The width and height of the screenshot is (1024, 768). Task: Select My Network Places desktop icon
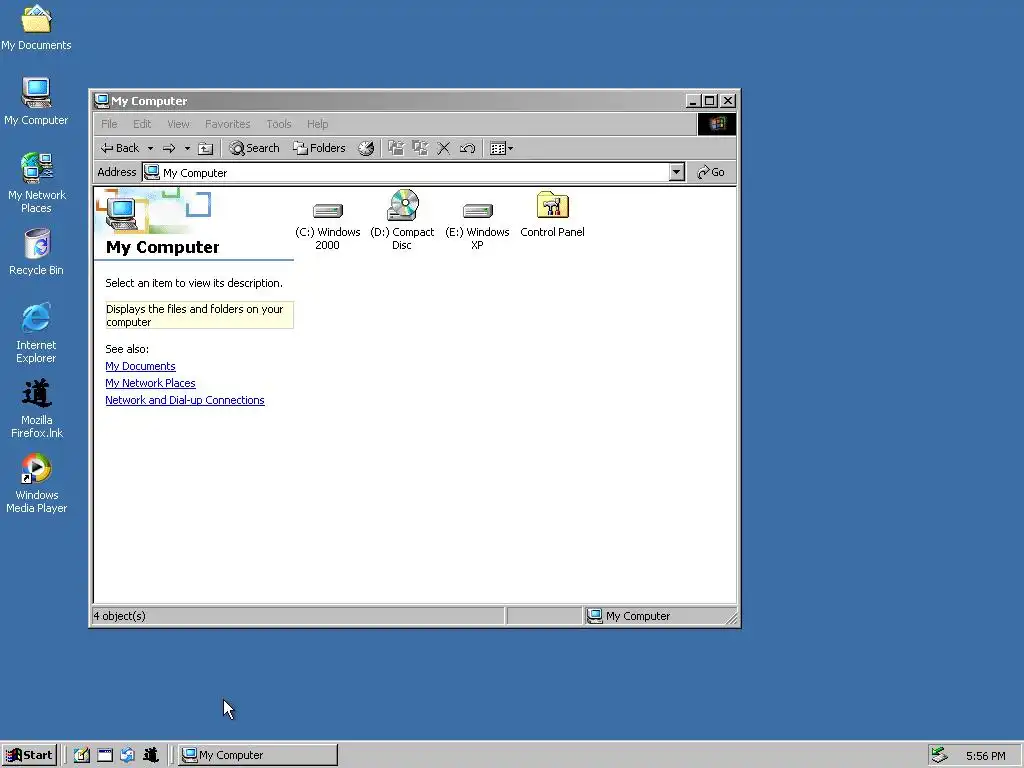(37, 183)
